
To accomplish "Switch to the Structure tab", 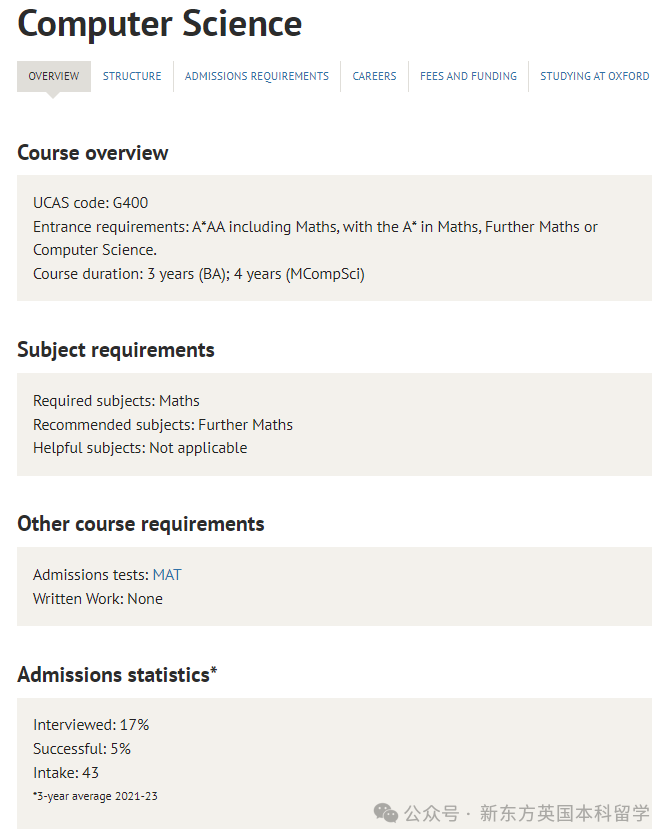I will pyautogui.click(x=132, y=76).
